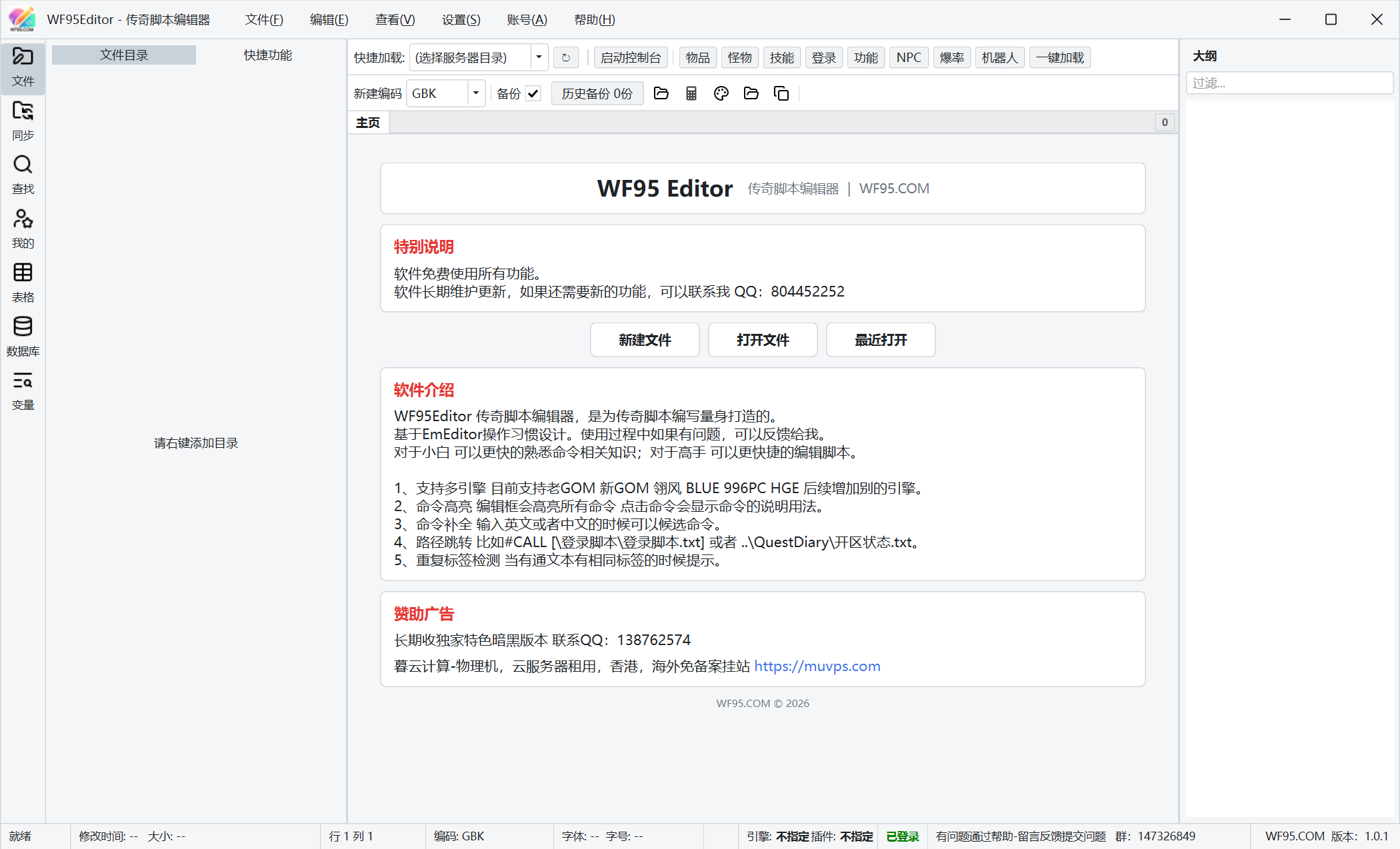Open the color palette icon

click(721, 93)
